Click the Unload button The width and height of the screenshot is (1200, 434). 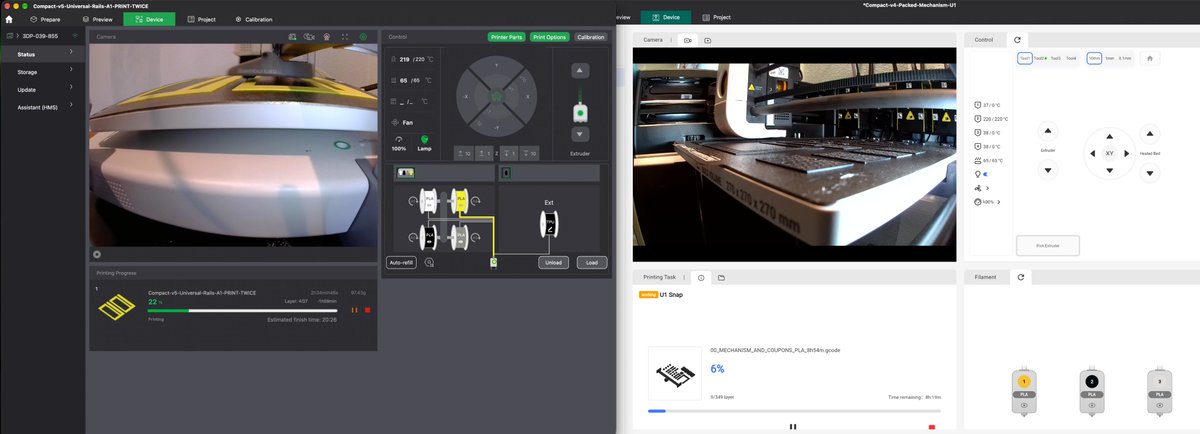pos(554,263)
